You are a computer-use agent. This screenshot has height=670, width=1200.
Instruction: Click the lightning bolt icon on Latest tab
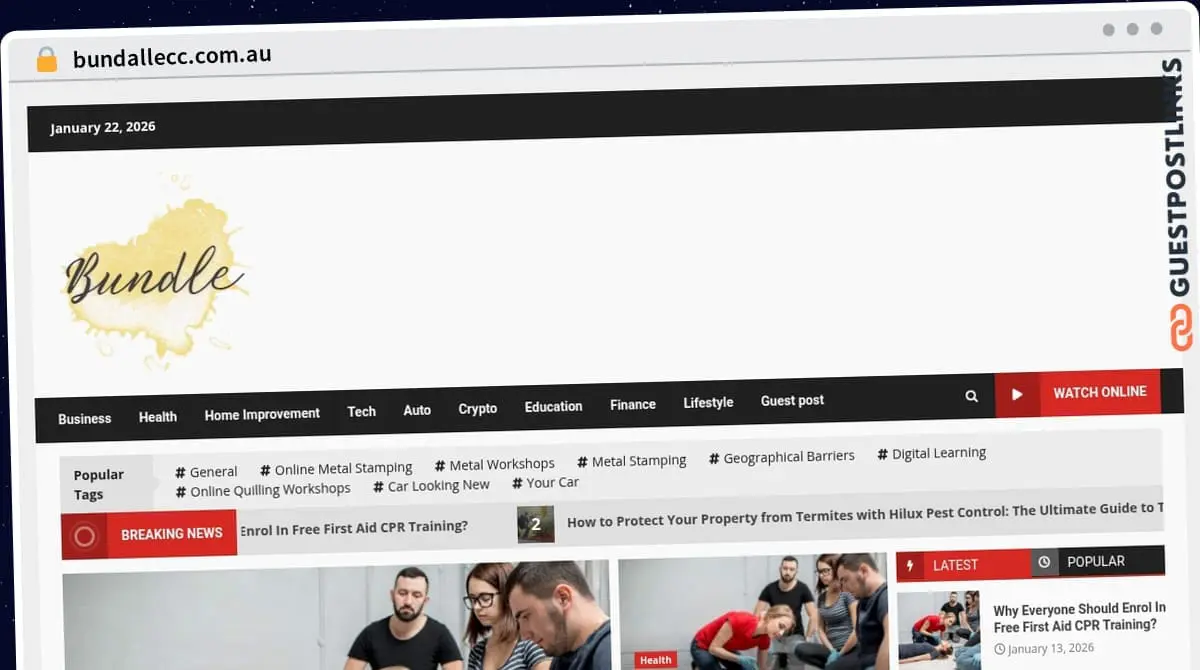(910, 566)
